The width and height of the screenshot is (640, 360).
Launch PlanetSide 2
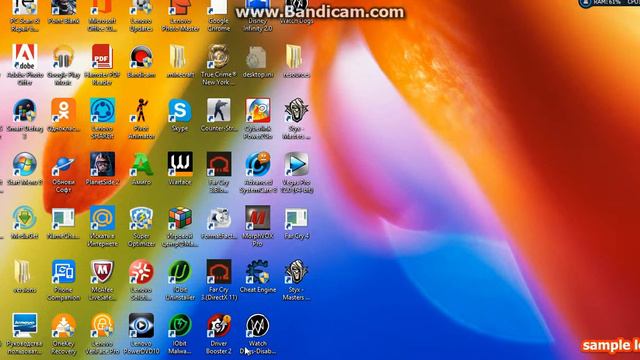tap(102, 169)
